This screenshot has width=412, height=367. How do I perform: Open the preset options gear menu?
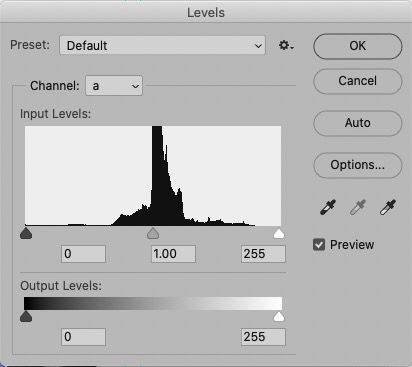[x=286, y=45]
